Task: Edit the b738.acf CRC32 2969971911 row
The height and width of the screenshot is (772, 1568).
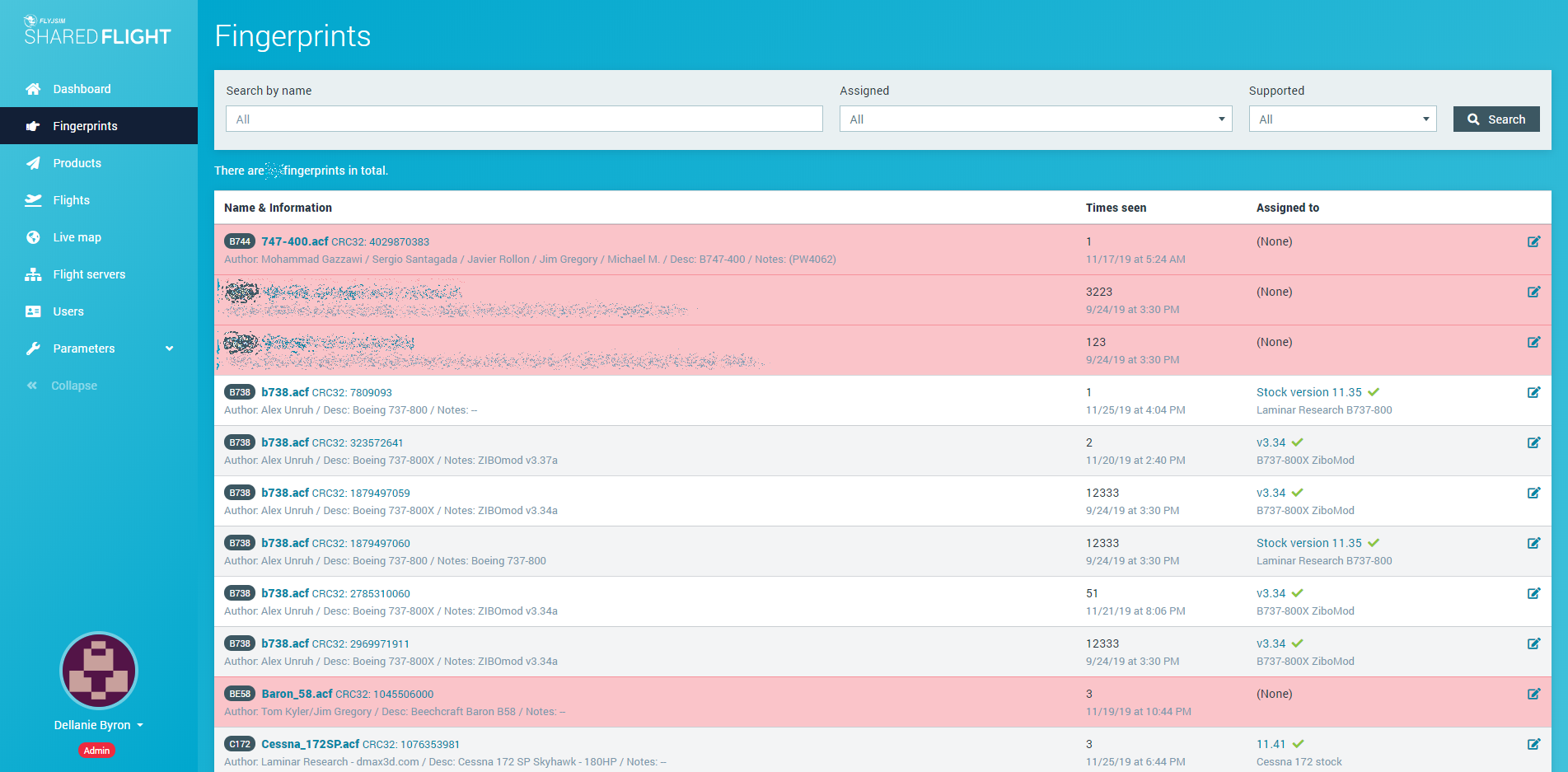Action: click(1533, 643)
